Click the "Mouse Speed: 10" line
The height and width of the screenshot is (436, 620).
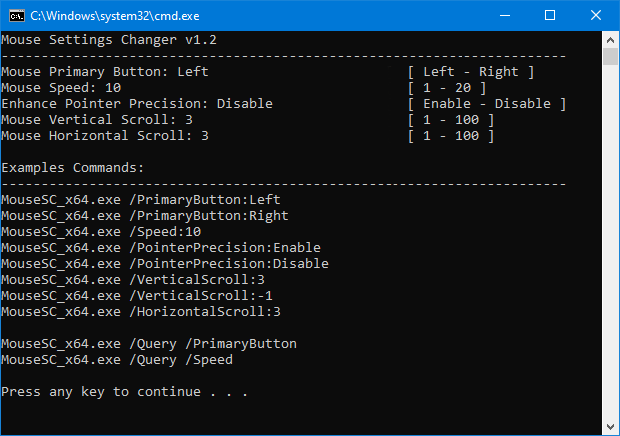(61, 88)
